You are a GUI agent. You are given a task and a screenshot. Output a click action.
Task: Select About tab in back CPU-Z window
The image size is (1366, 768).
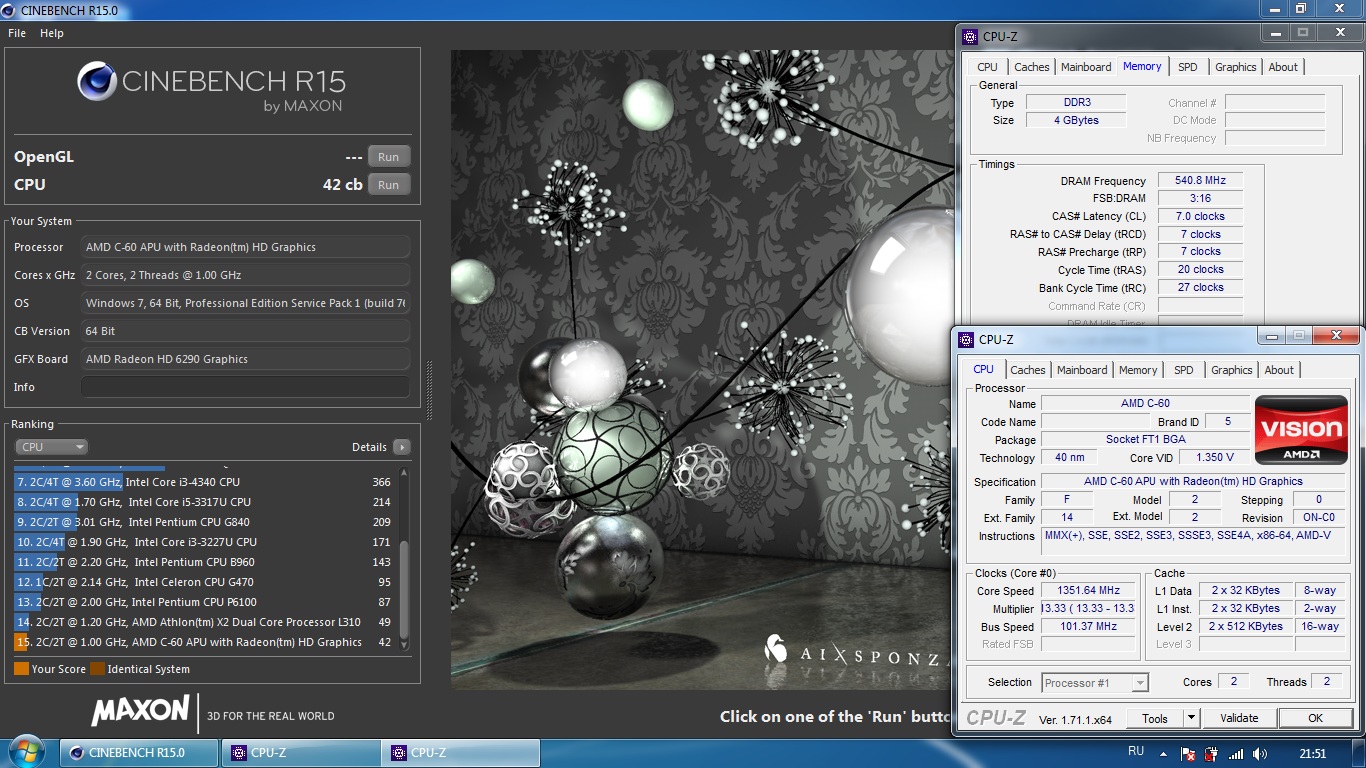point(1283,67)
